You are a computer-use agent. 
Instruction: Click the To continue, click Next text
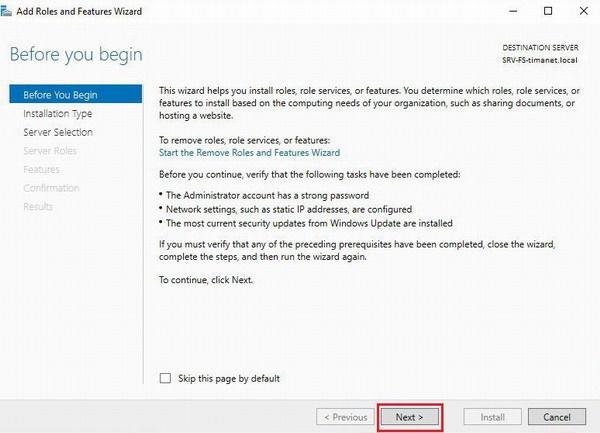[206, 280]
